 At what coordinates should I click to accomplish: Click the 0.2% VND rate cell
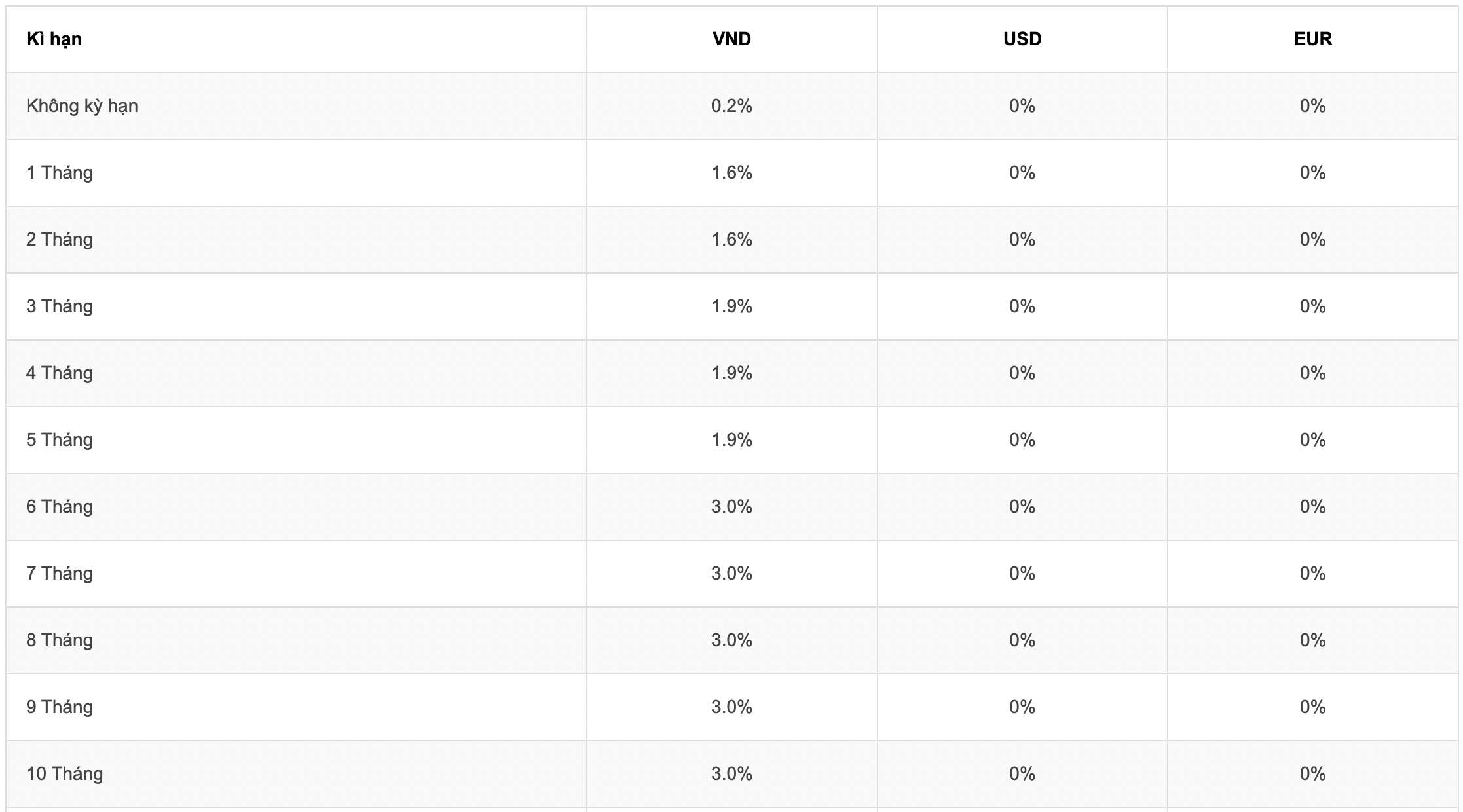click(x=731, y=106)
